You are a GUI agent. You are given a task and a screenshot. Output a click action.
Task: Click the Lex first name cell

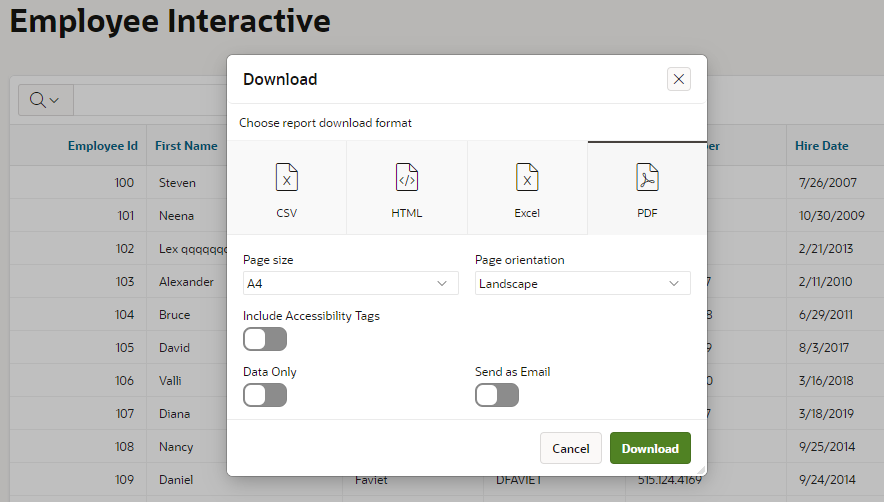click(x=193, y=249)
